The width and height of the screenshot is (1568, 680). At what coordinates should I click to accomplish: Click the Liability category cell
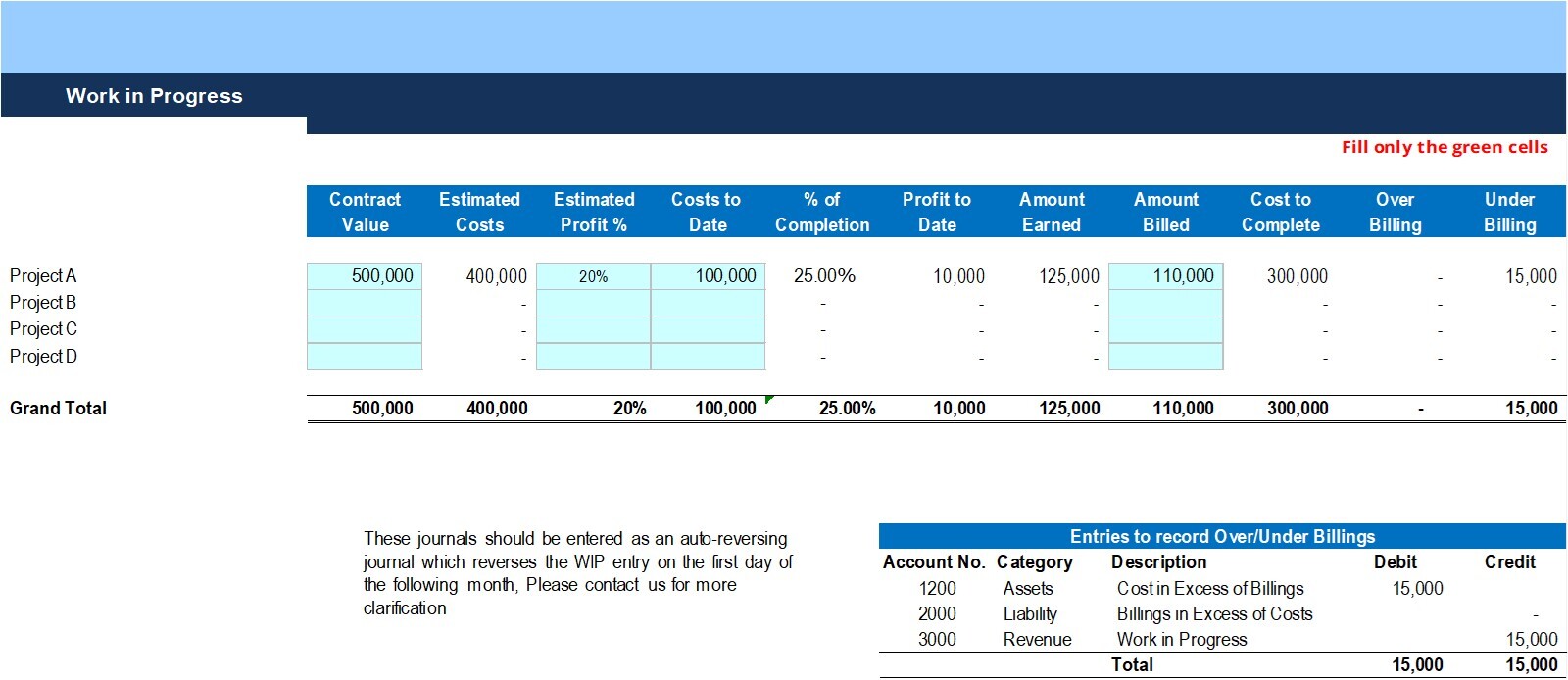1030,614
